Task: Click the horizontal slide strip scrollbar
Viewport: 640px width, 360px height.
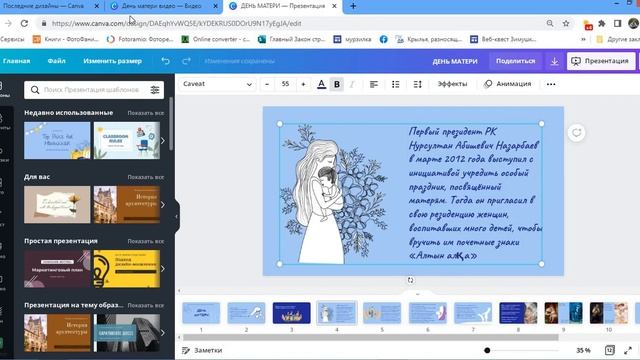Action: 371,338
